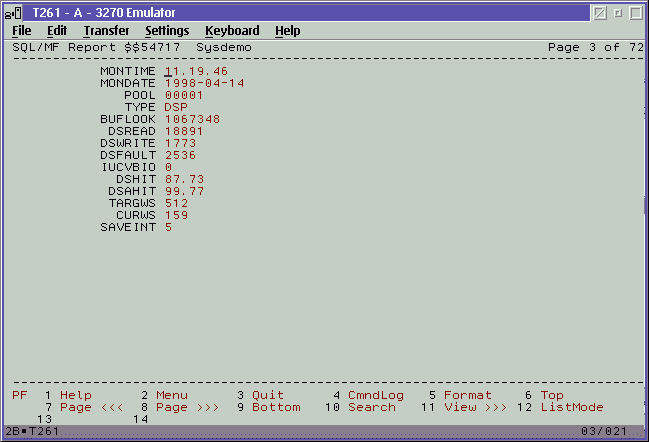Click the 'Page 3 of 72' indicator
649x442 pixels.
tap(596, 47)
